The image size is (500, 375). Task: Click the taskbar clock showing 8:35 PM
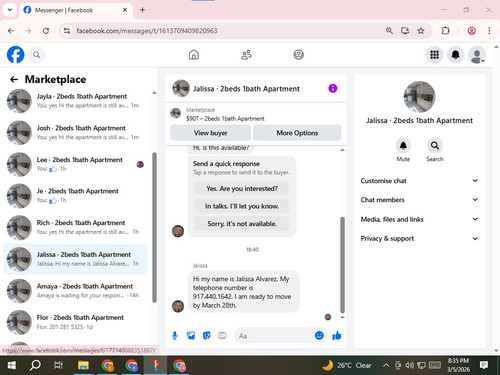coord(458,365)
